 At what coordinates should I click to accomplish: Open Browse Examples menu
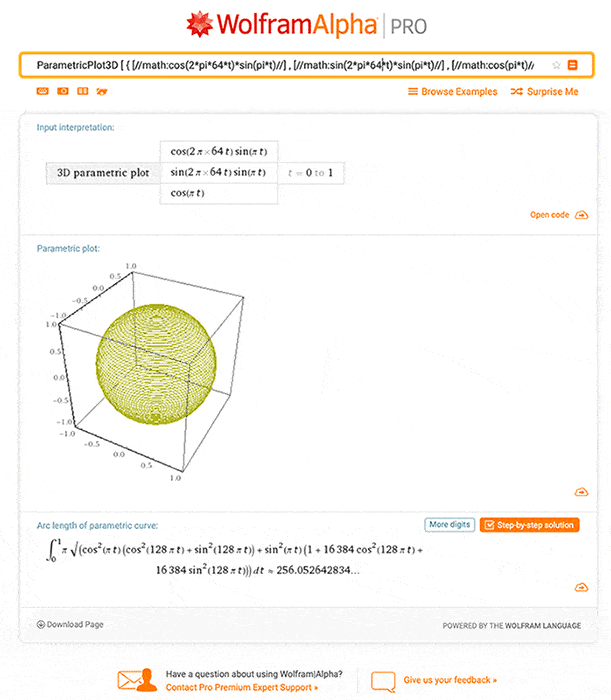click(453, 92)
